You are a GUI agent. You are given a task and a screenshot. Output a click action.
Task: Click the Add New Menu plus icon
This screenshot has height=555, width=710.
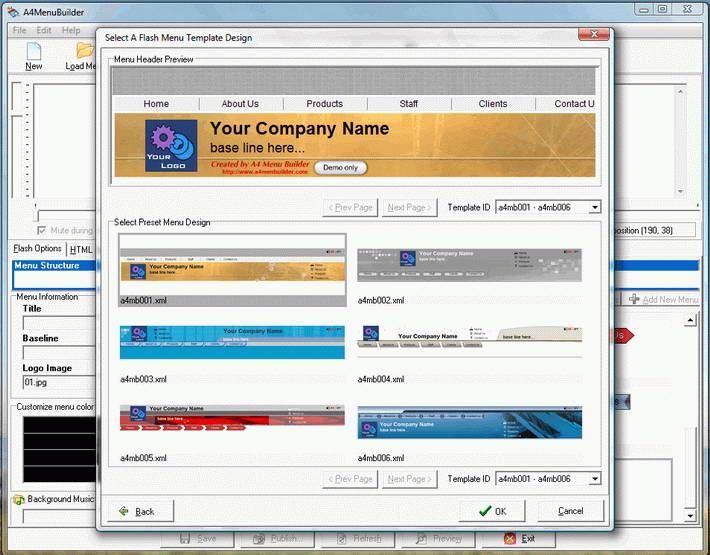click(634, 299)
